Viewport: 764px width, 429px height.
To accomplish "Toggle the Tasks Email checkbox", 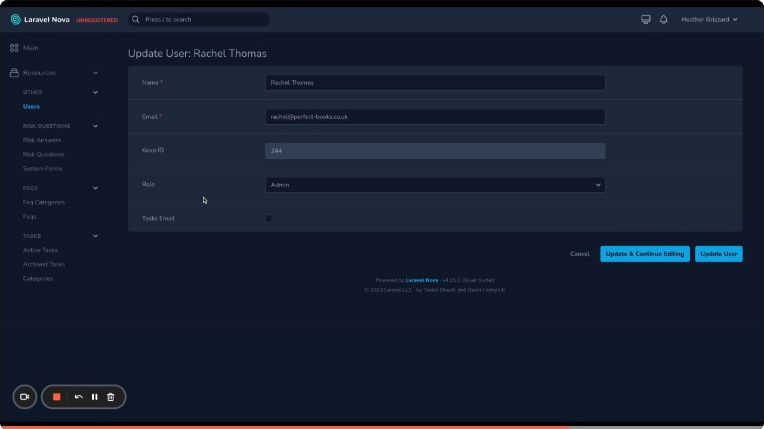I will 268,218.
